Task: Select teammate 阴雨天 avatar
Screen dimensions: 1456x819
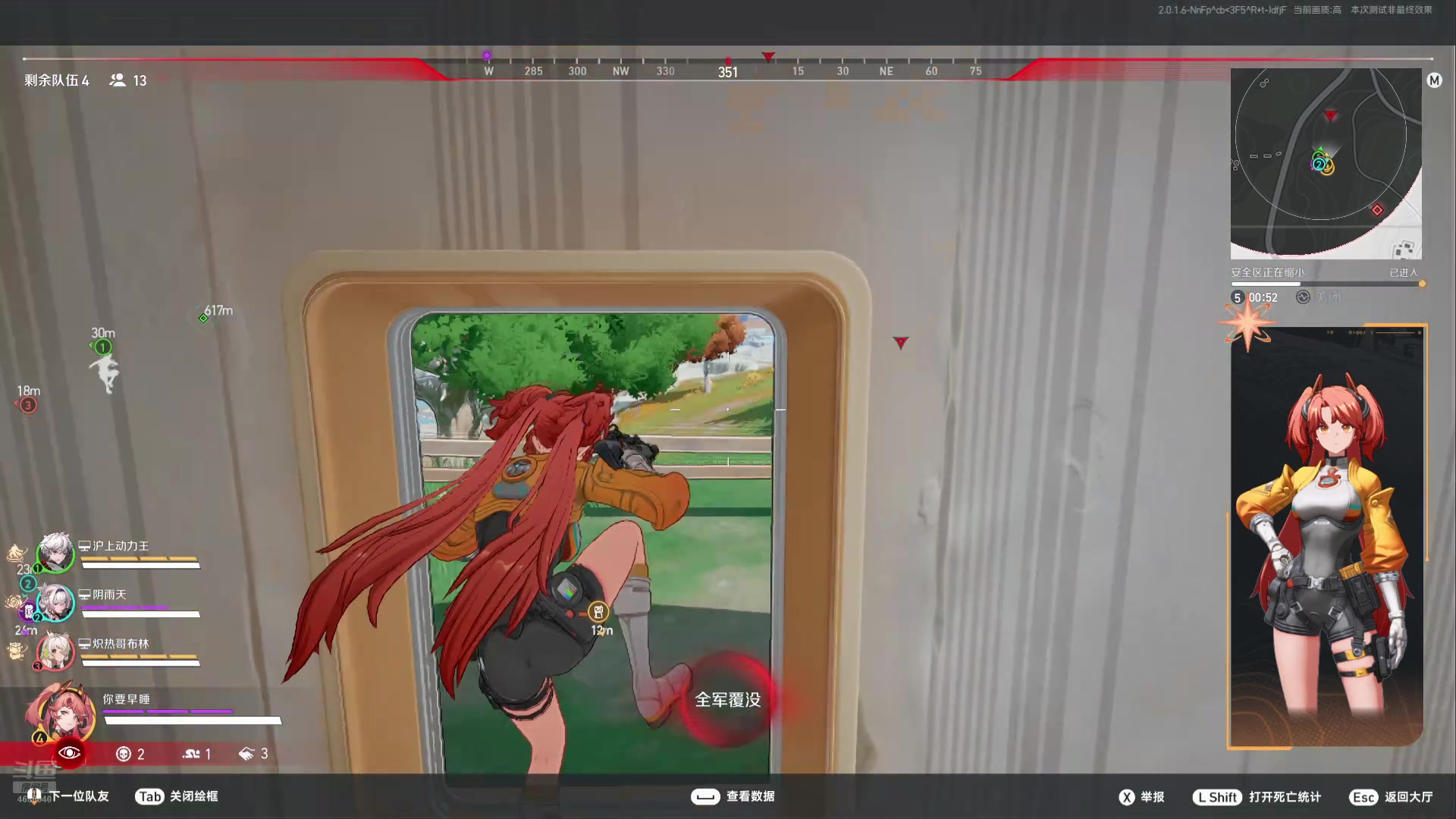Action: pyautogui.click(x=55, y=602)
